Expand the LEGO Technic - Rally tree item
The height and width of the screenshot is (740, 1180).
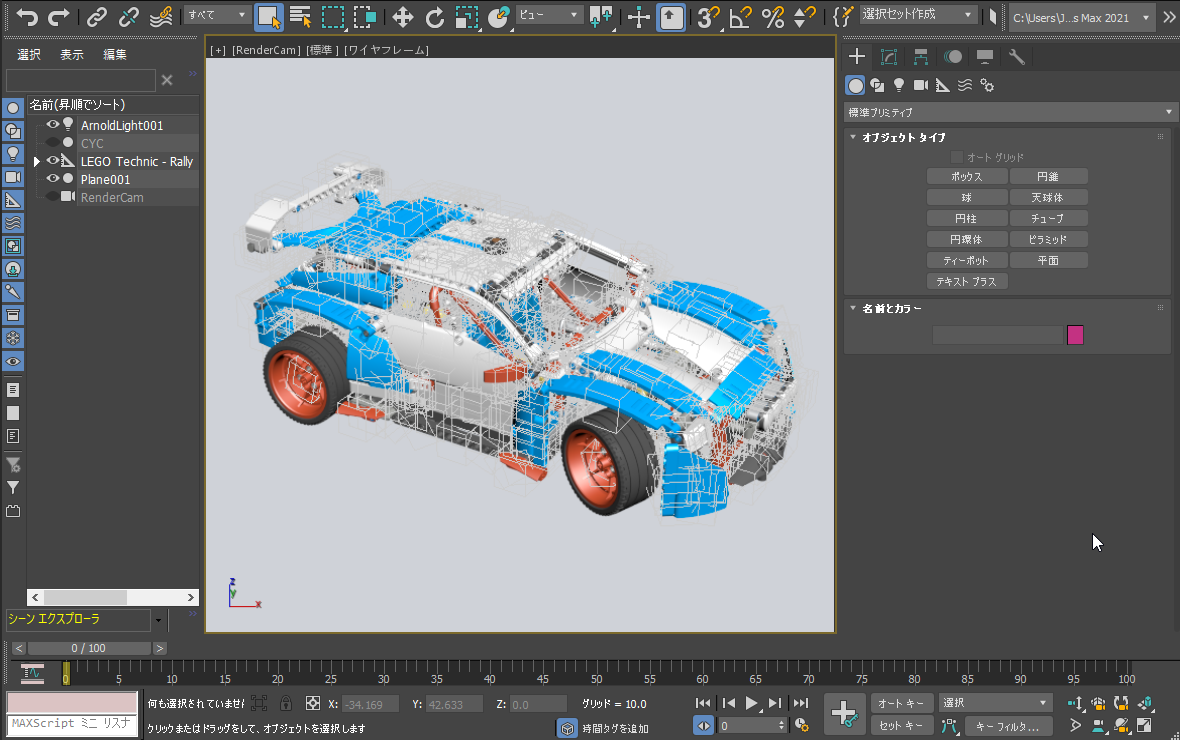37,161
